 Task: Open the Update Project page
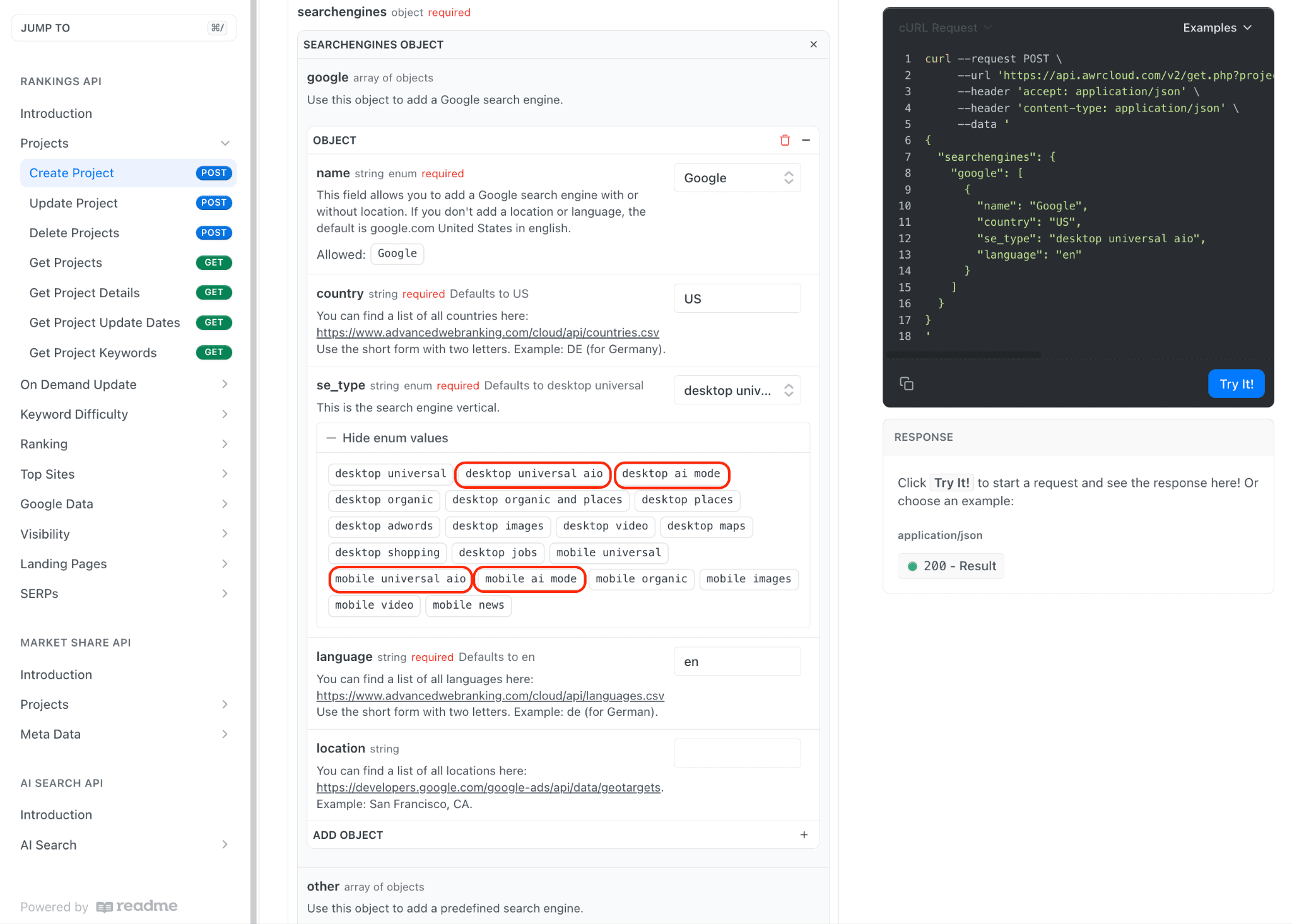coord(129,203)
